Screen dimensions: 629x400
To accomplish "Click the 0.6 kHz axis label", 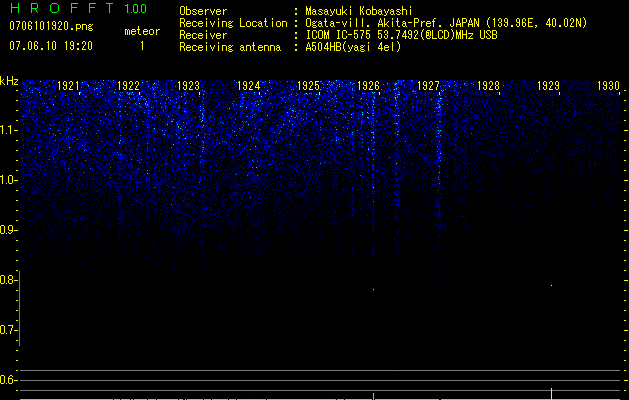I will 7,380.
